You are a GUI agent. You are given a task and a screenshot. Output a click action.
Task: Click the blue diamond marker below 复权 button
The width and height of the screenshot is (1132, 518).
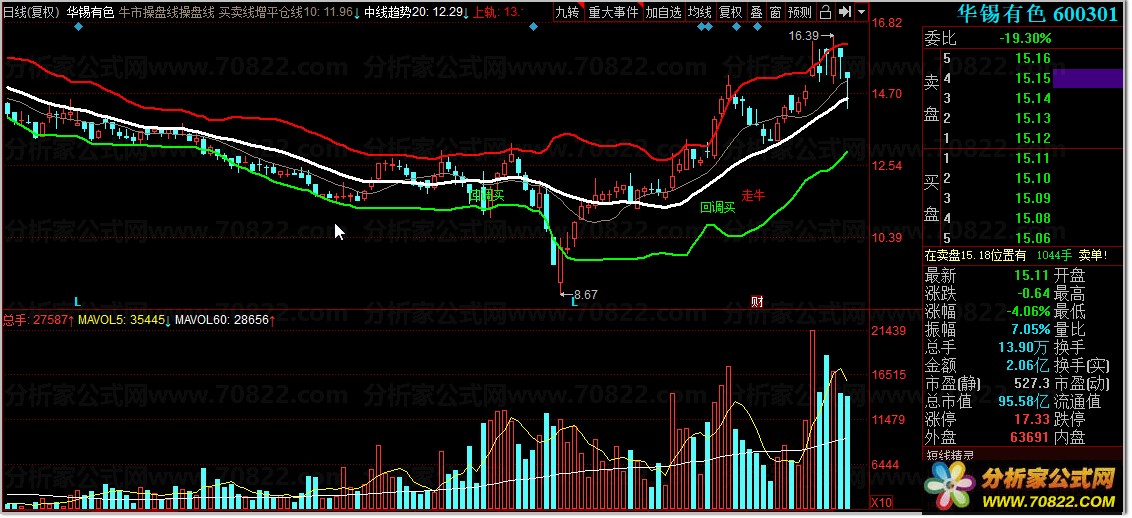736,27
